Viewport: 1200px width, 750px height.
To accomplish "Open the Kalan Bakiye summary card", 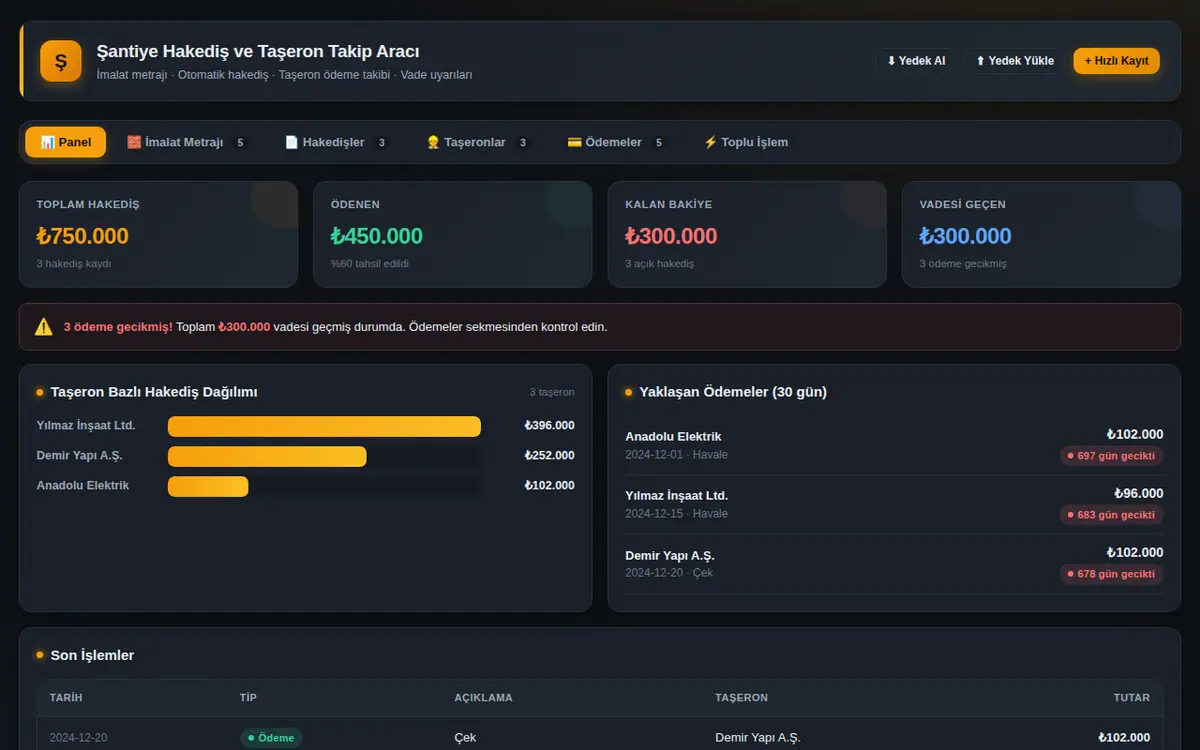I will coord(747,234).
